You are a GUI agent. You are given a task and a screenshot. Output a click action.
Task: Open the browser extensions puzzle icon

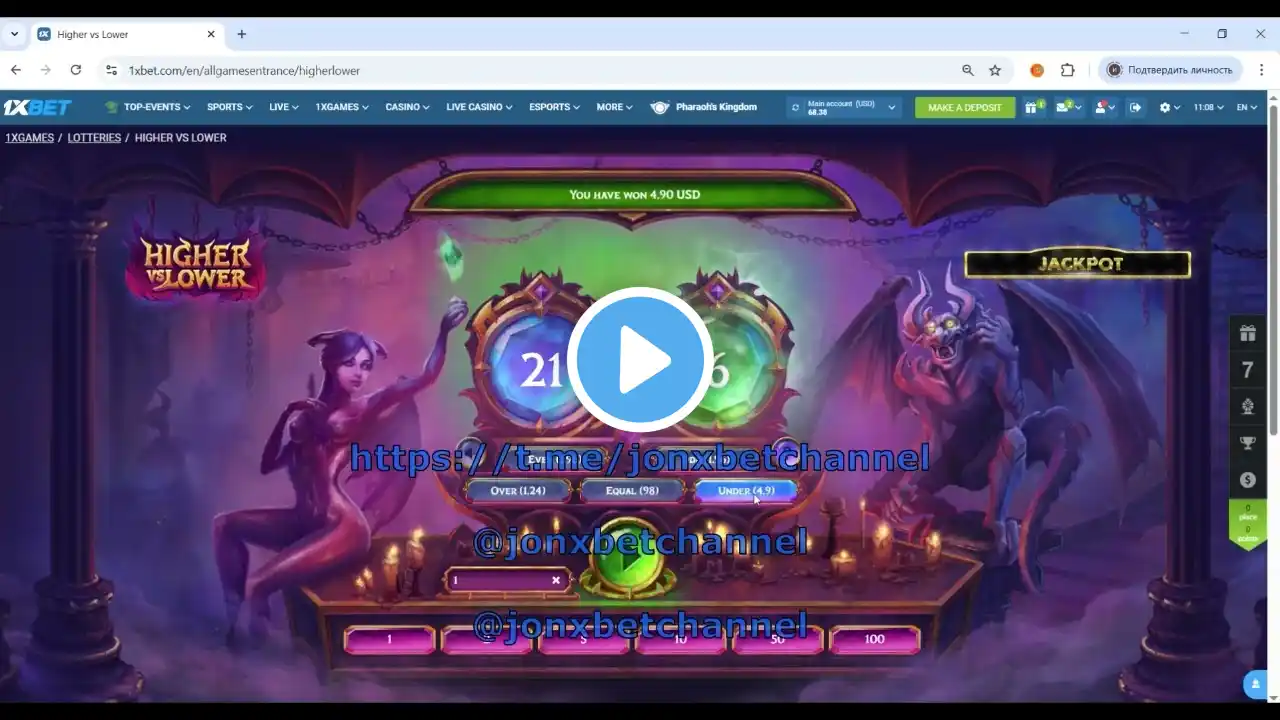point(1067,70)
